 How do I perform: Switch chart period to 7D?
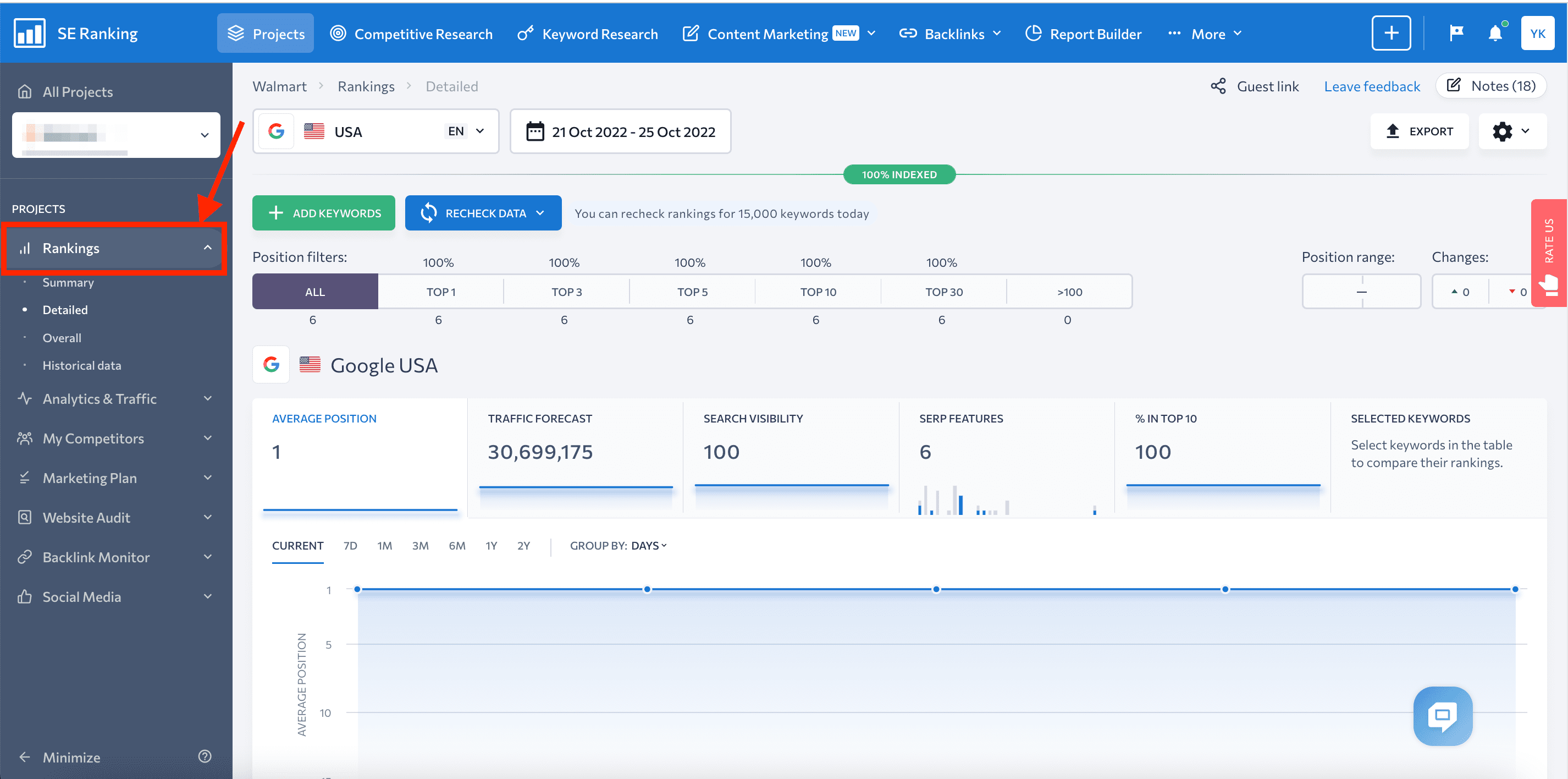[350, 546]
